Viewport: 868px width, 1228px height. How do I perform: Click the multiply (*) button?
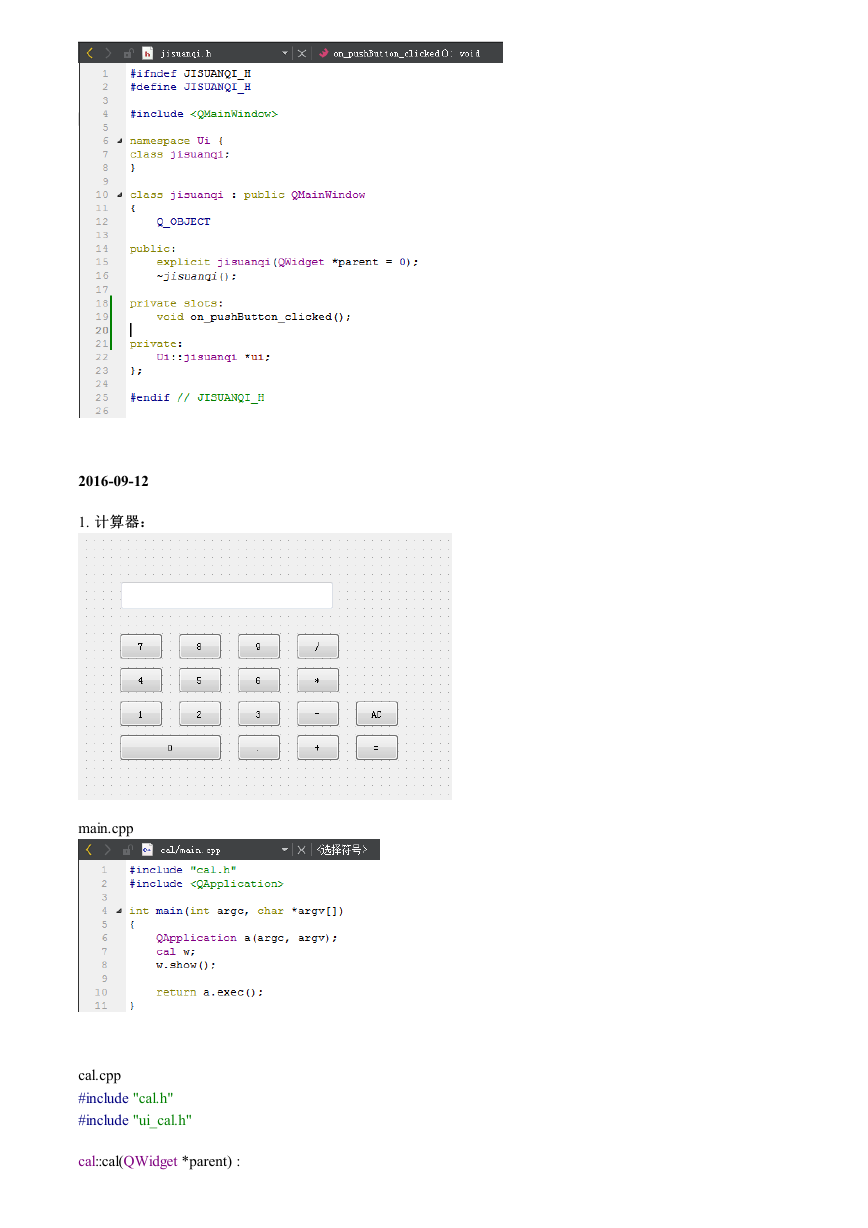pyautogui.click(x=318, y=681)
